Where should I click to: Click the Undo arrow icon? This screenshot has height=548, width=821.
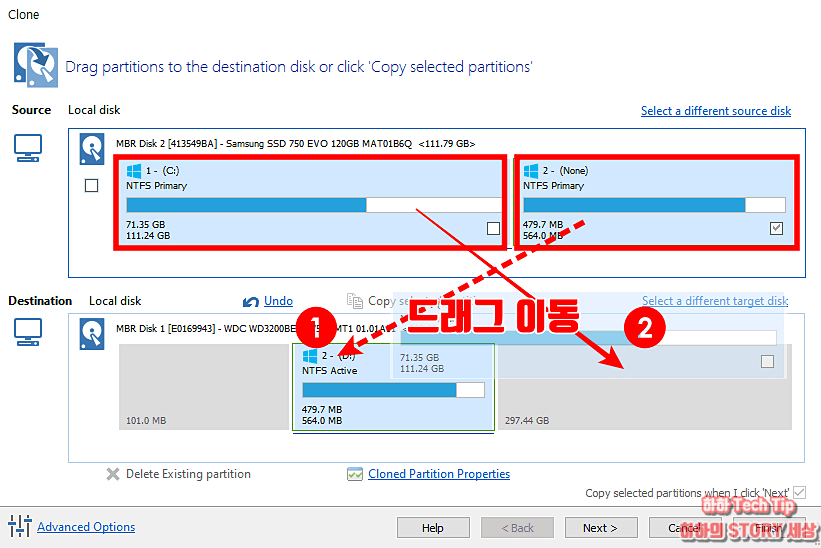click(251, 301)
